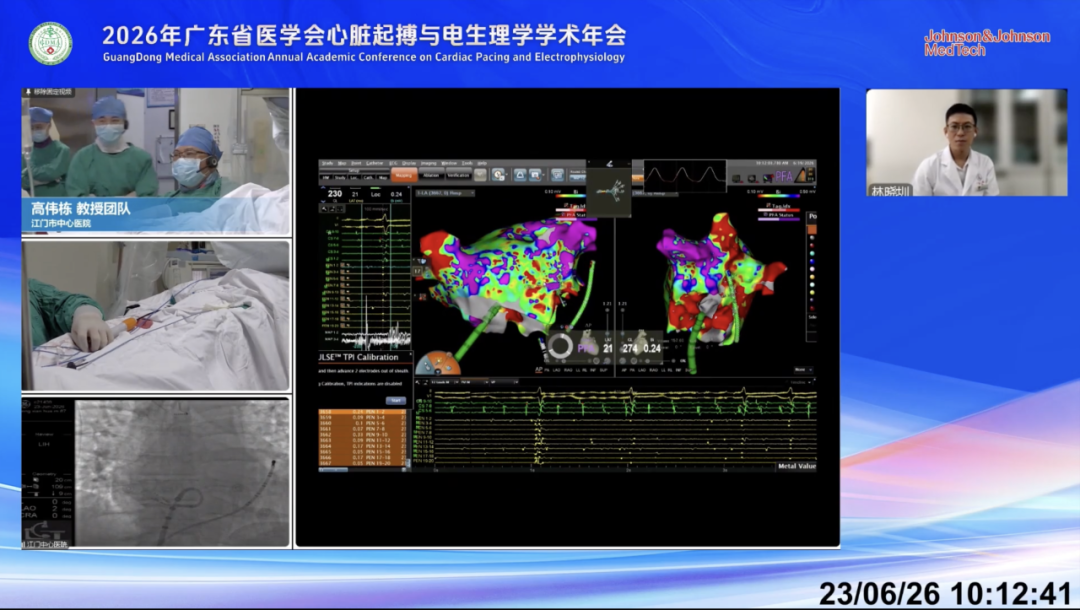Adjust right map purple PFA Status bar
Screen dimensions: 1080x610
point(779,220)
